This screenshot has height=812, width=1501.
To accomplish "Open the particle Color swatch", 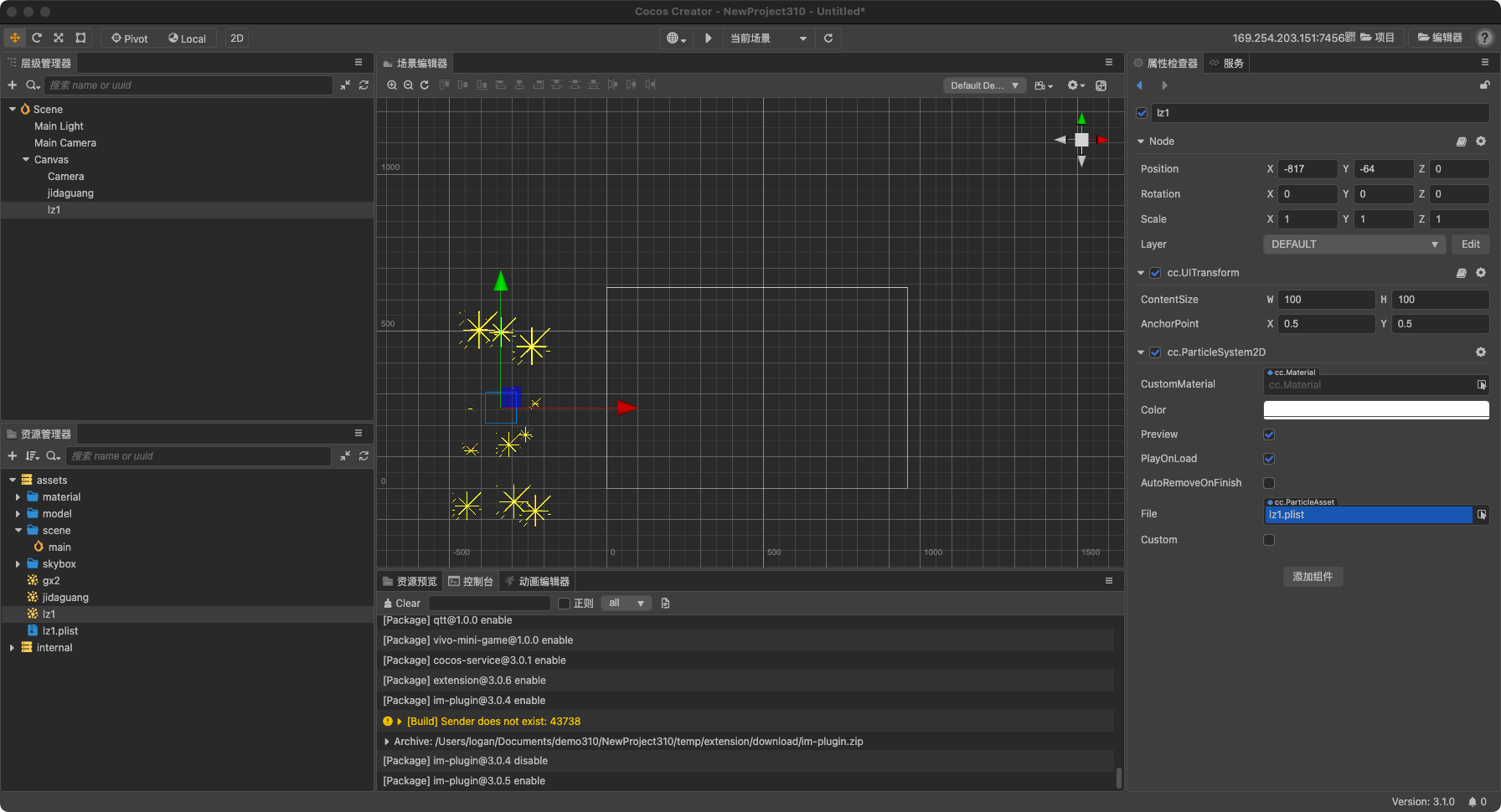I will pyautogui.click(x=1375, y=410).
